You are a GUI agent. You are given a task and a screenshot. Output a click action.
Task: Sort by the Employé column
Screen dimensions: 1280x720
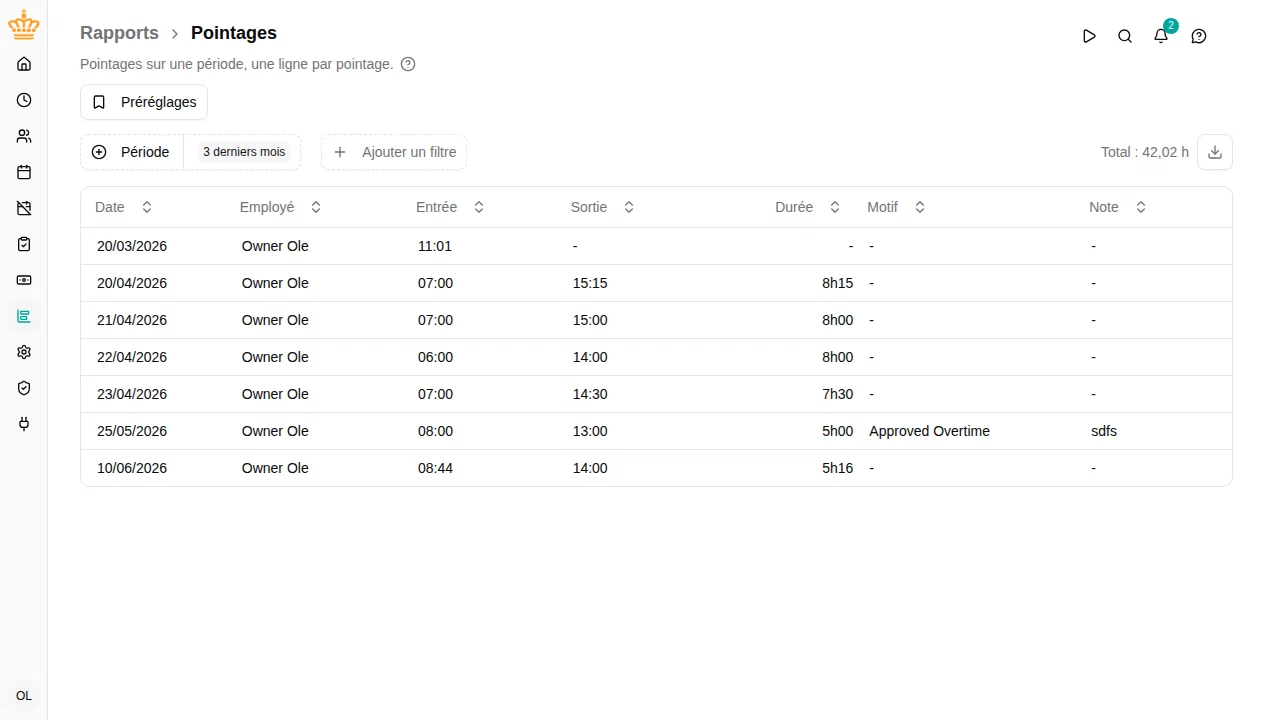pos(281,207)
